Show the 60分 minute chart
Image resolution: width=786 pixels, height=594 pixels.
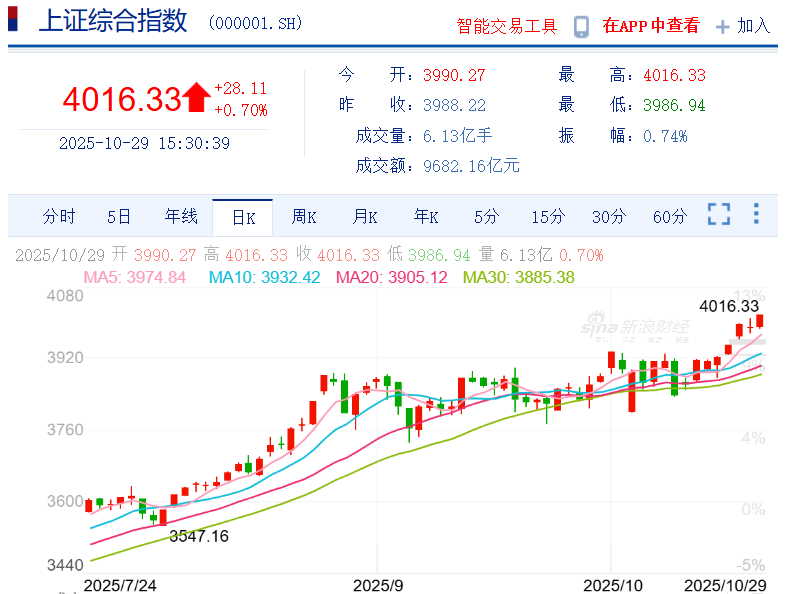pyautogui.click(x=669, y=216)
